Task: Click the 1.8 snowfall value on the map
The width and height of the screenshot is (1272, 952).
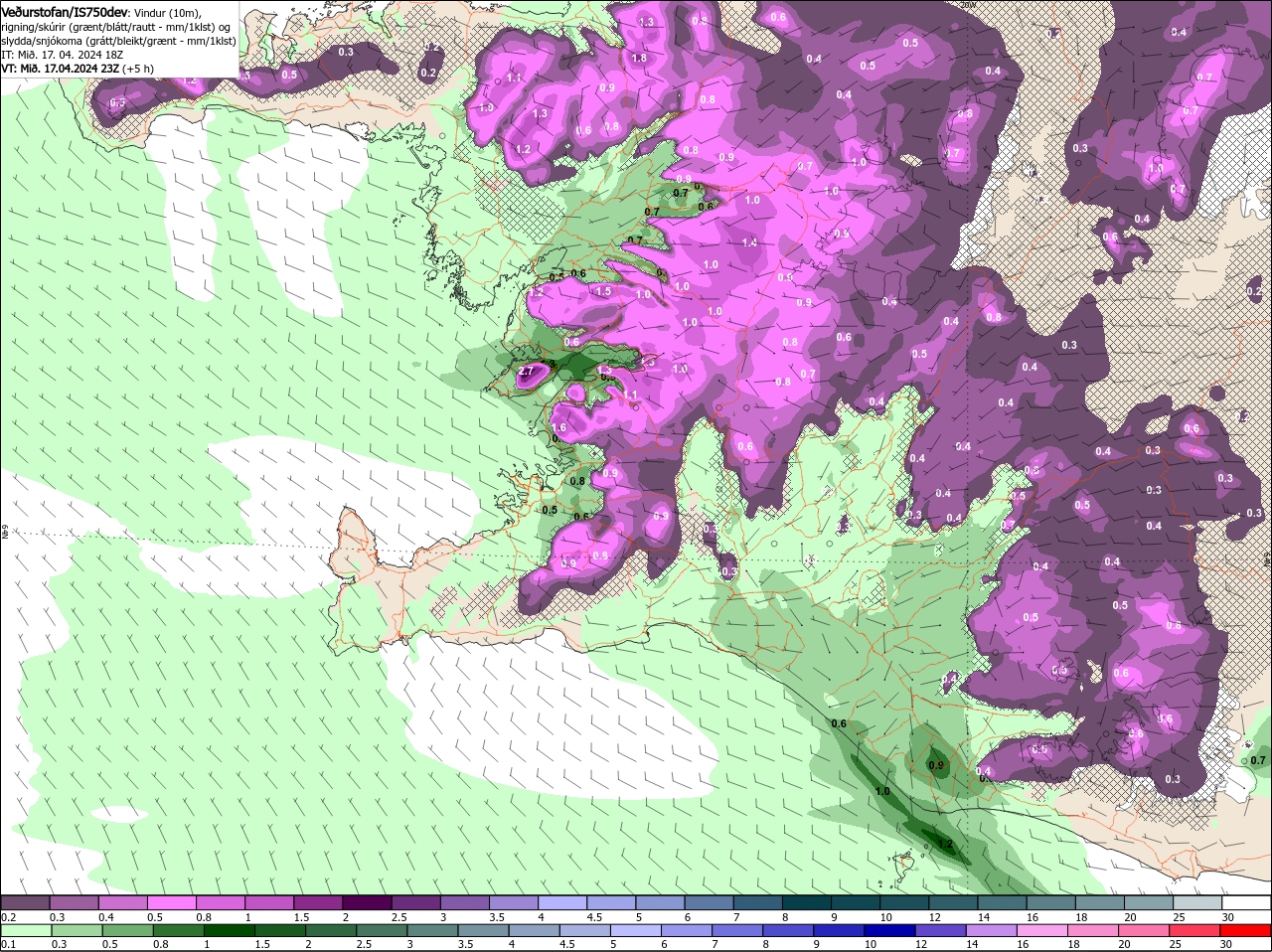Action: point(639,58)
